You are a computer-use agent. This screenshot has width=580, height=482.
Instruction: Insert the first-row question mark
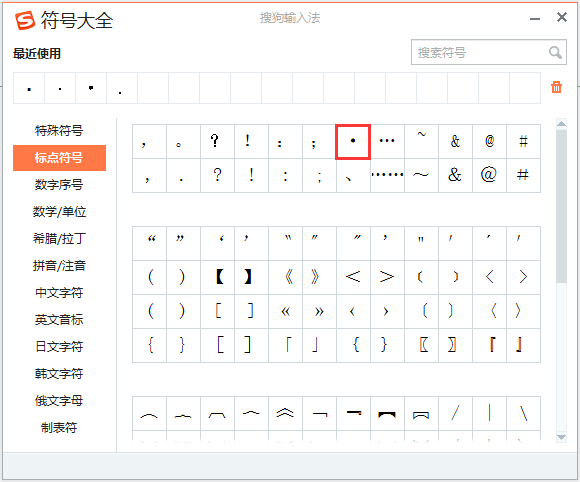point(217,142)
